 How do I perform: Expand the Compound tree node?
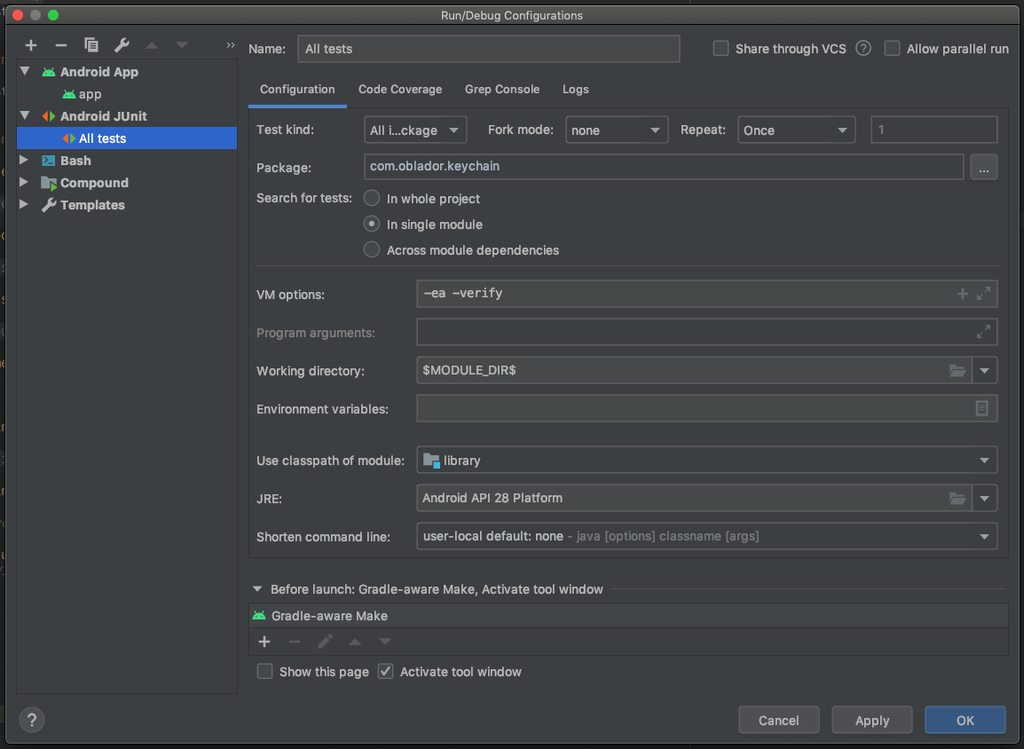click(x=24, y=182)
